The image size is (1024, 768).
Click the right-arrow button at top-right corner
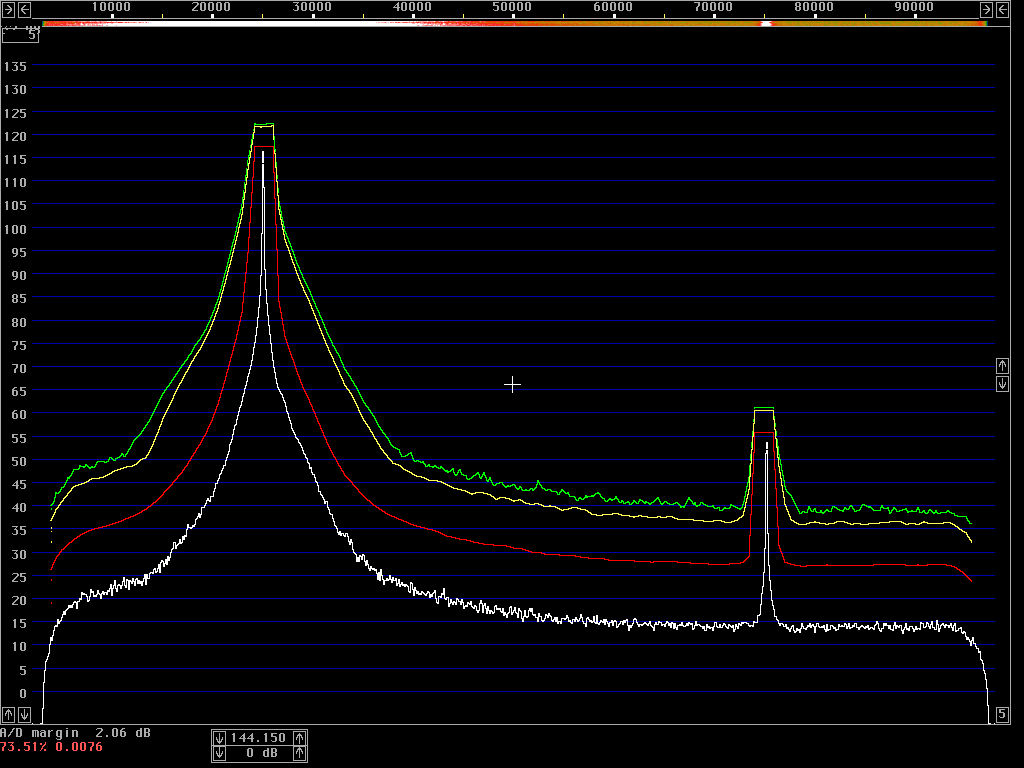tap(986, 9)
